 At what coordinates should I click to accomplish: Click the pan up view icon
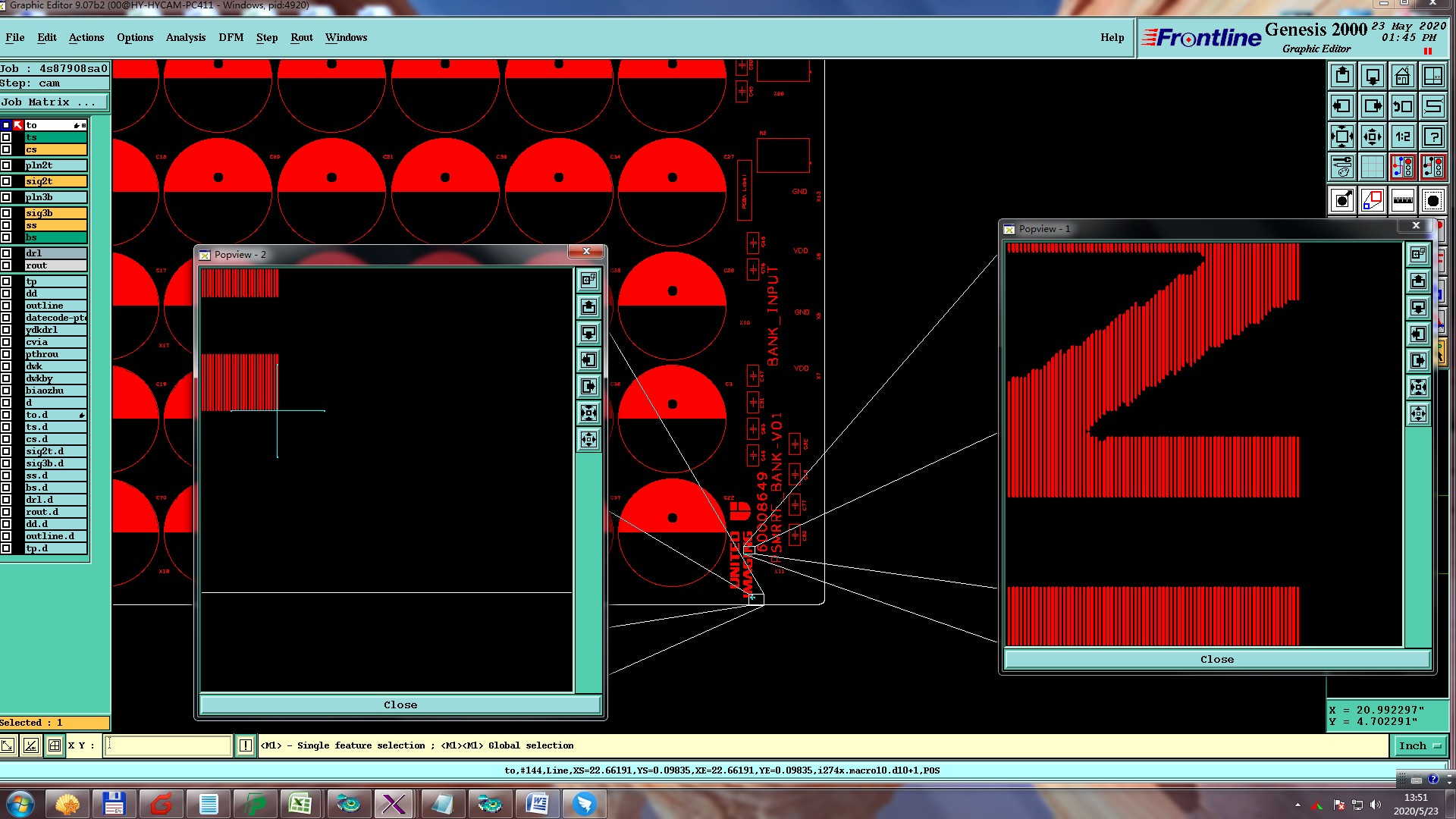pyautogui.click(x=1342, y=76)
